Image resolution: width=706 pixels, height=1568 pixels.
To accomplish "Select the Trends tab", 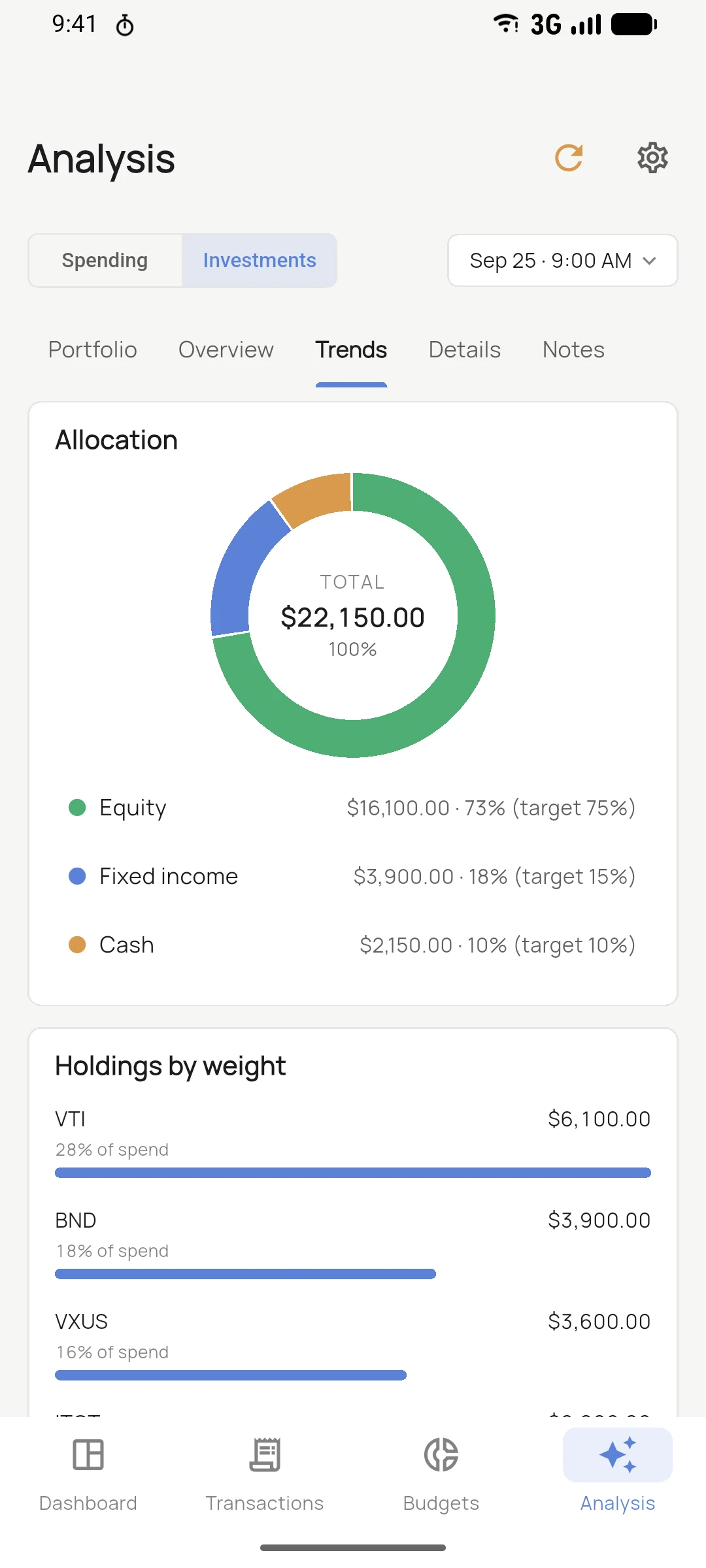I will tap(351, 350).
